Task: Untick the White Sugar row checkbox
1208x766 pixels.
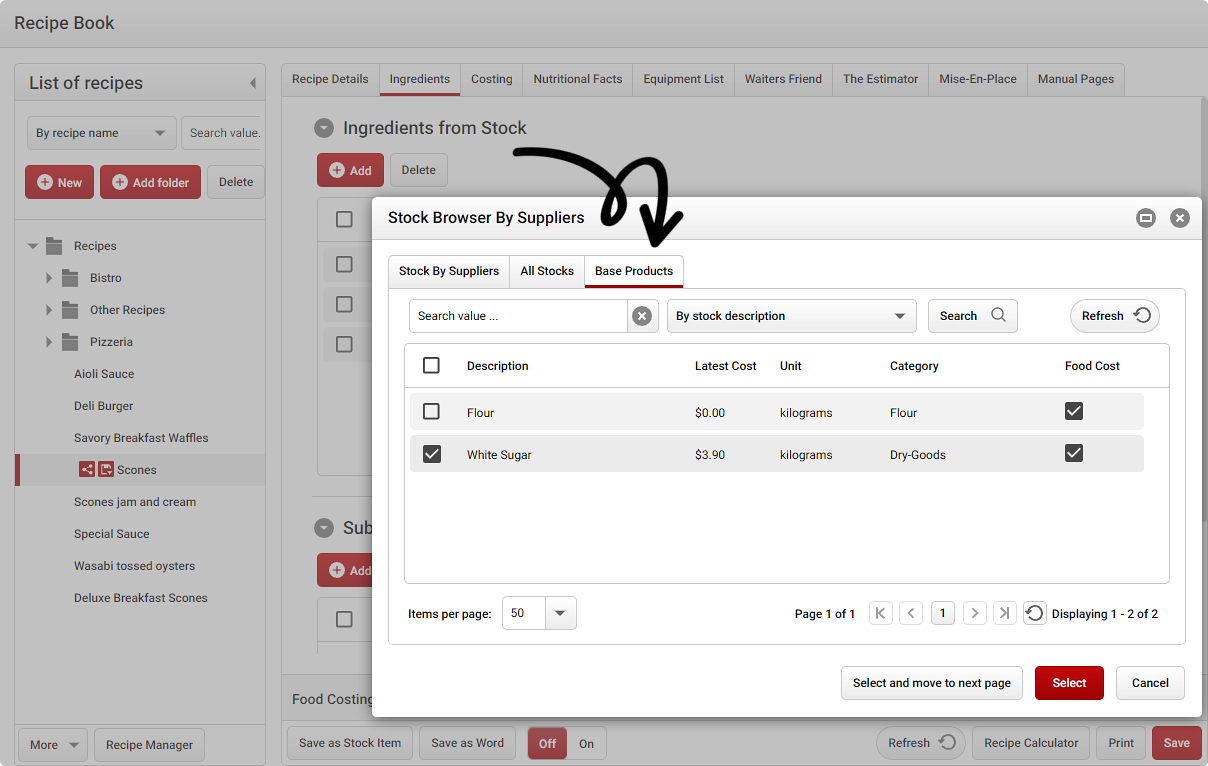Action: point(431,454)
